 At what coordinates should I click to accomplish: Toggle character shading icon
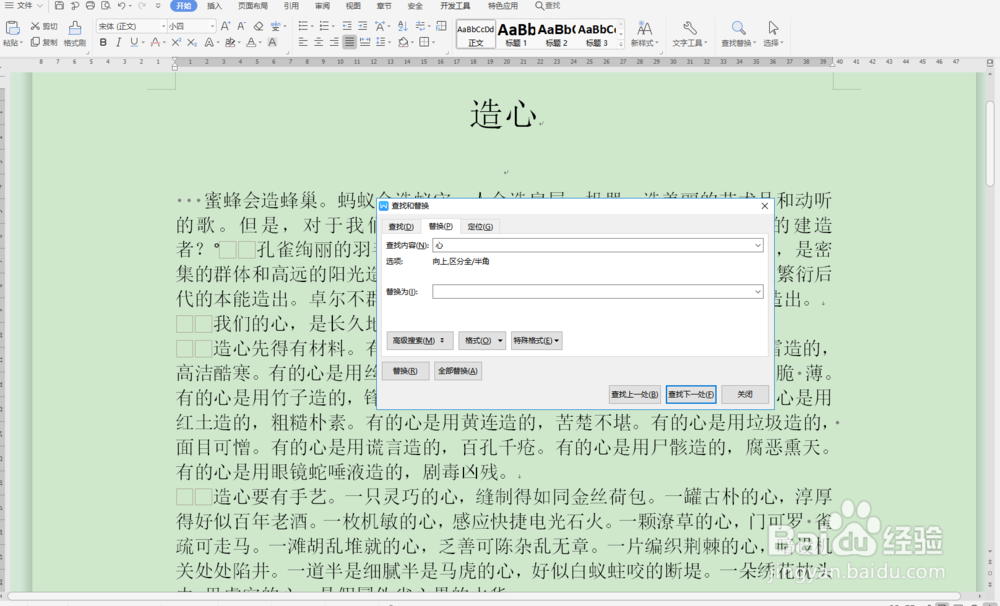[272, 42]
